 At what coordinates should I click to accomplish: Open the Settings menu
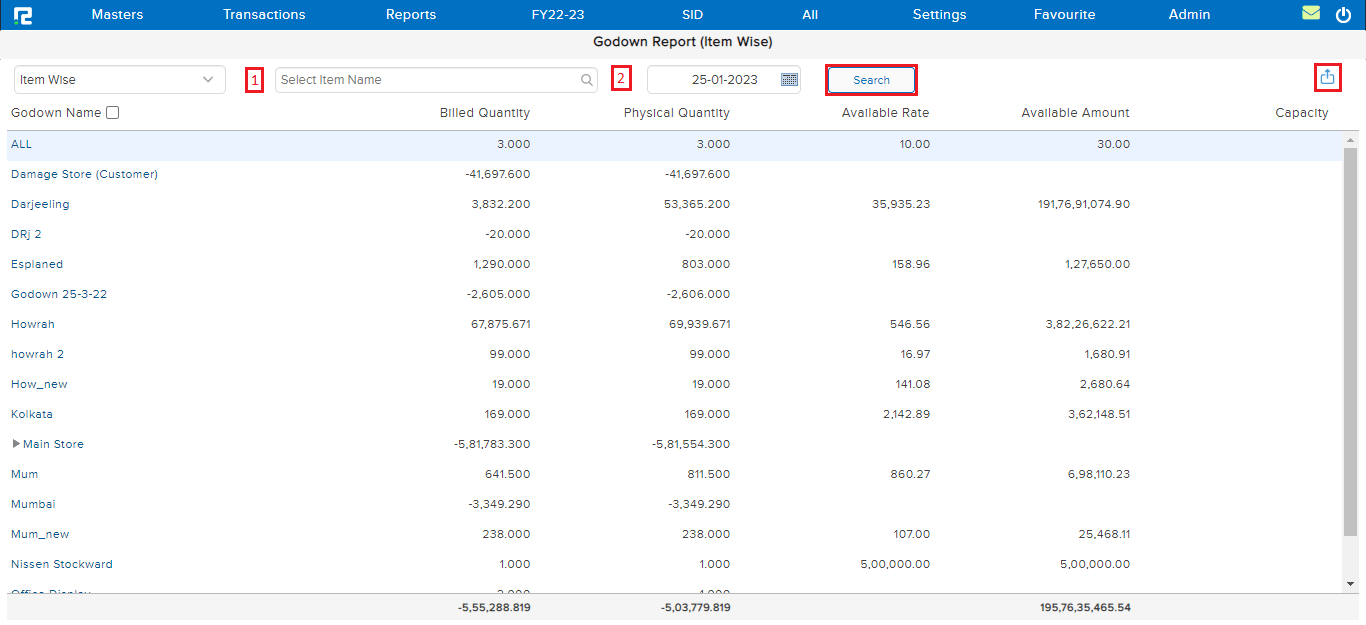tap(939, 15)
